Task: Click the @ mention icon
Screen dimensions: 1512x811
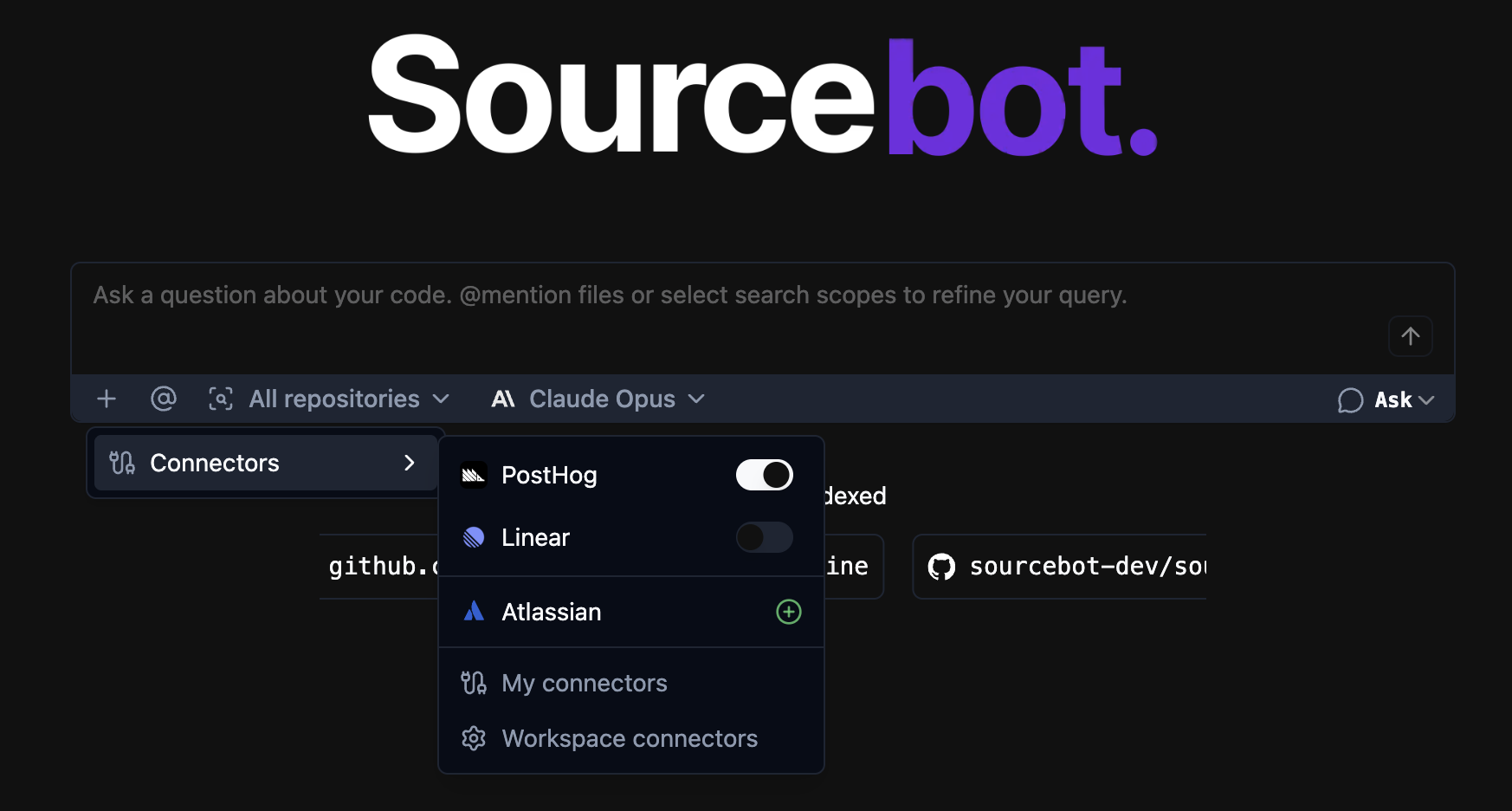Action: (x=164, y=399)
